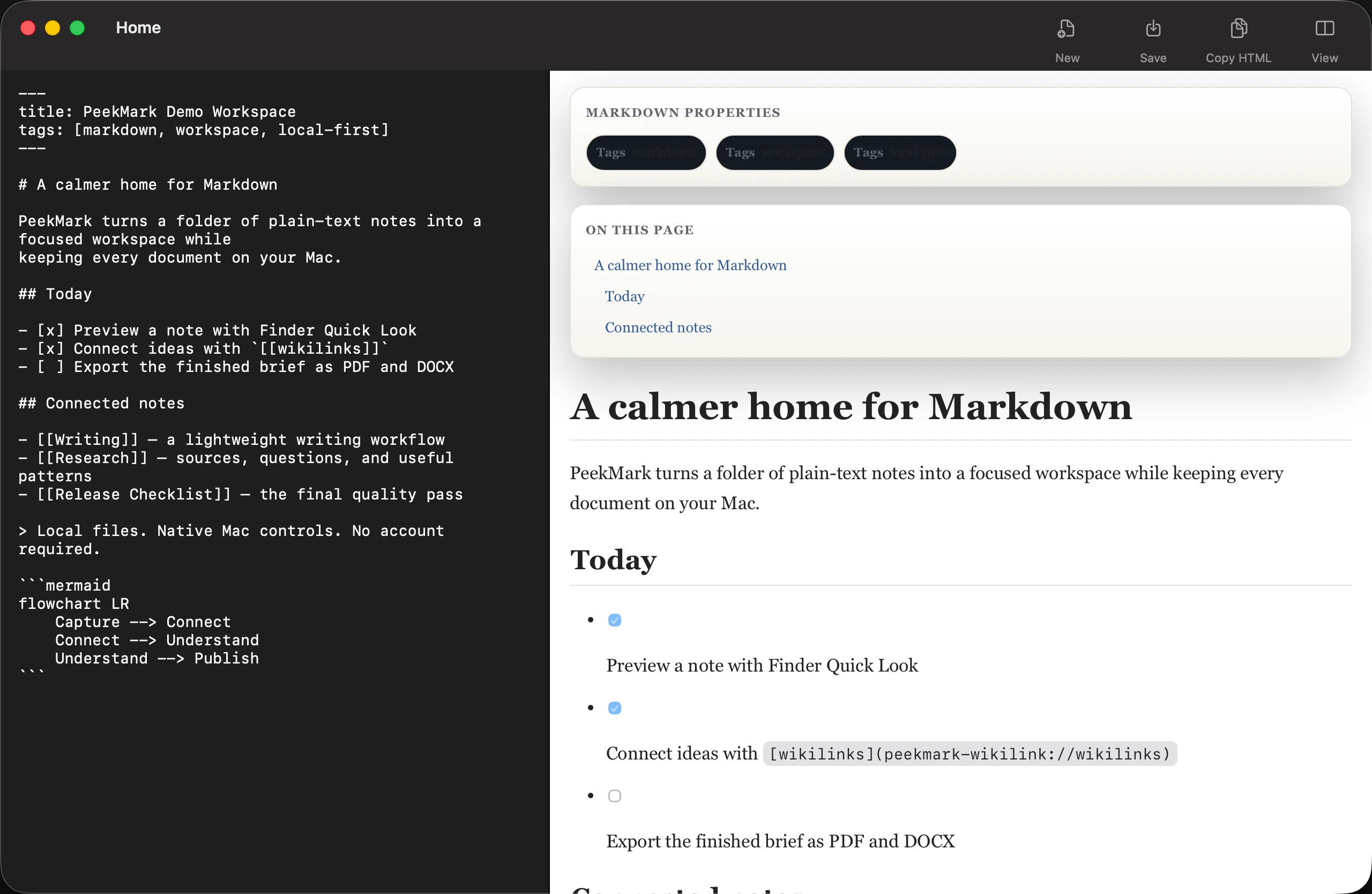
Task: Select the Tags markdown pill
Action: pos(646,153)
